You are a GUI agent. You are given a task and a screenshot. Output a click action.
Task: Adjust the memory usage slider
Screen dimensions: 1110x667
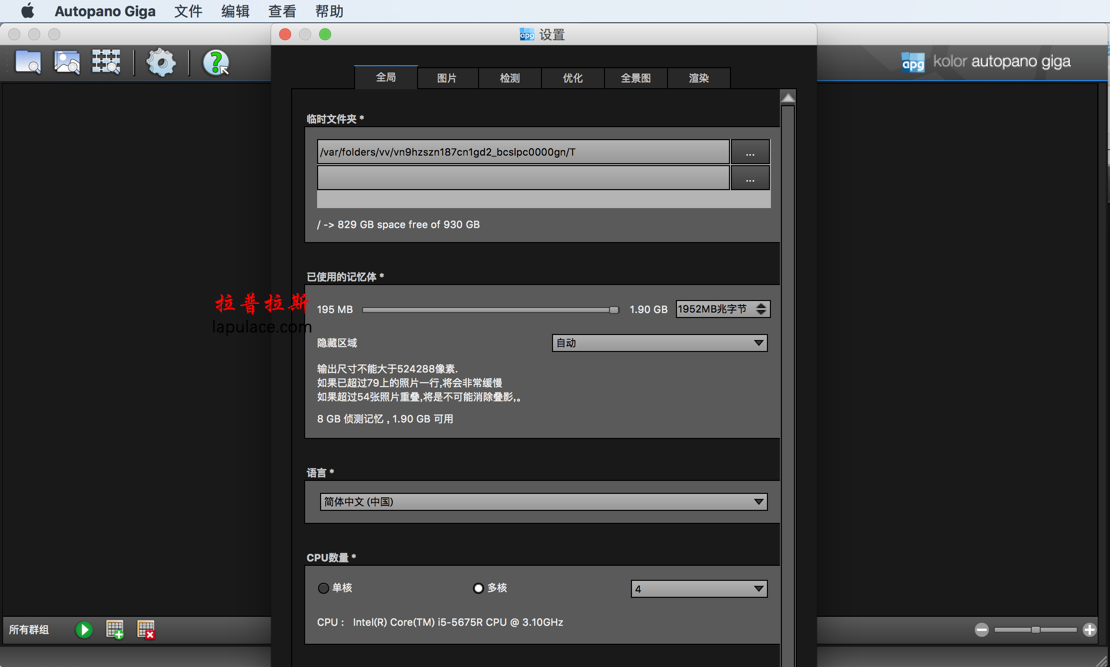click(614, 310)
